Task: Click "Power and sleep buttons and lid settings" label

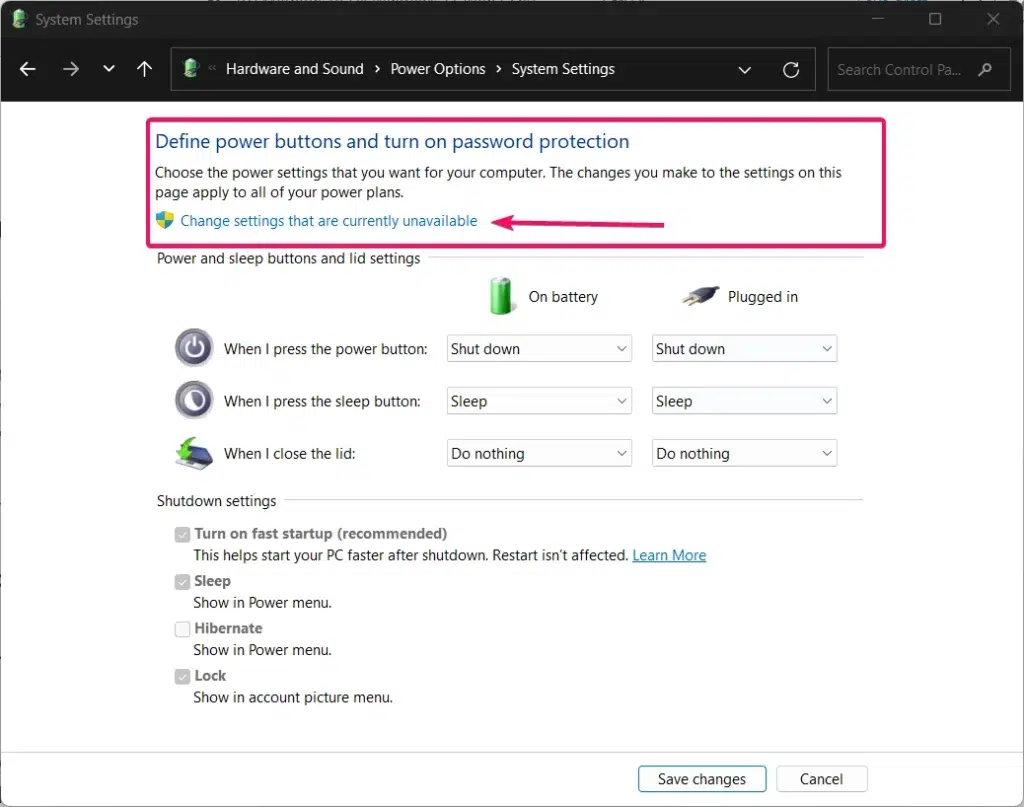Action: pos(288,259)
